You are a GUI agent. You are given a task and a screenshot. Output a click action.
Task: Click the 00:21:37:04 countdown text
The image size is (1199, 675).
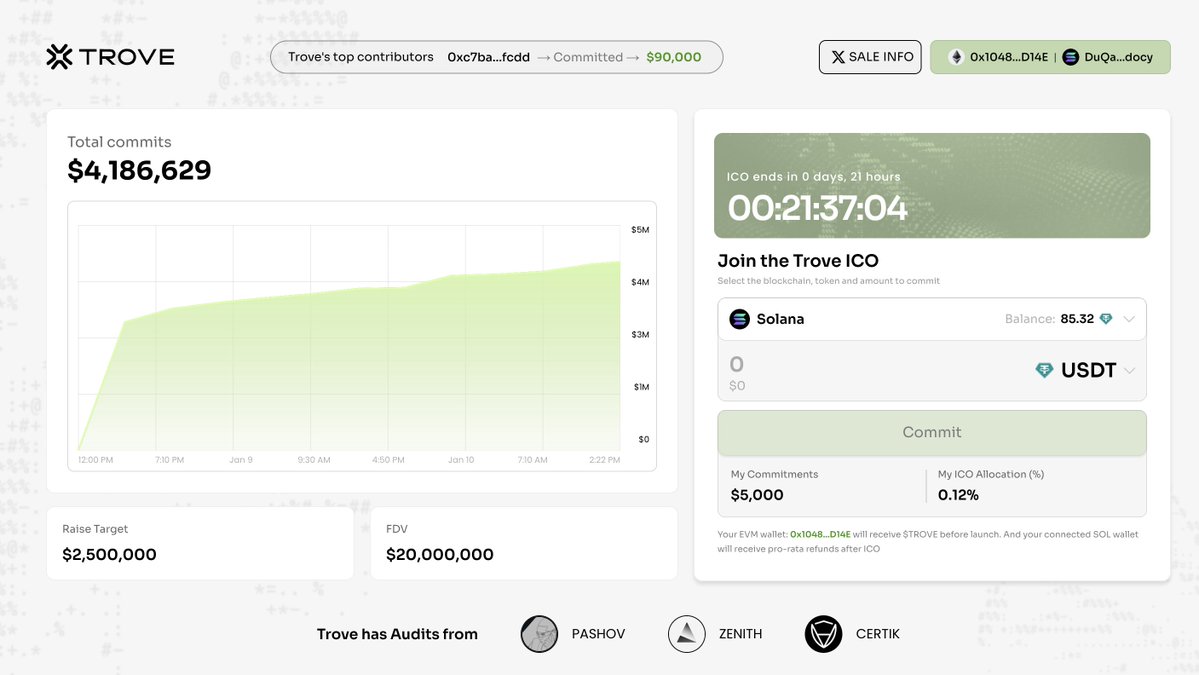click(x=817, y=208)
